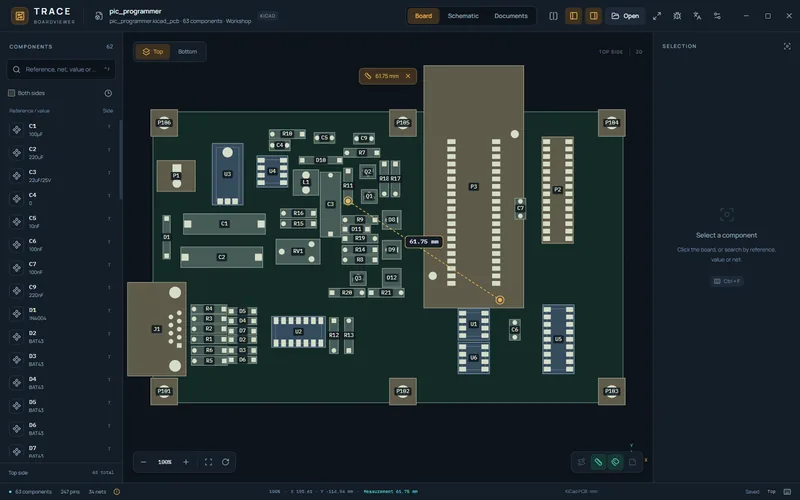The image size is (800, 500).
Task: Click the fit-to-screen icon
Action: point(208,462)
